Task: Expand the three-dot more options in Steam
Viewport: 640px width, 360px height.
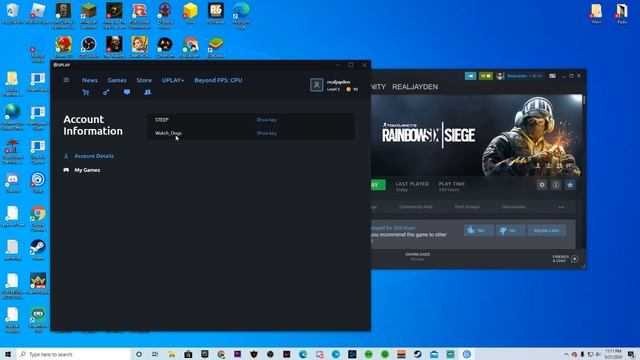Action: (x=561, y=207)
